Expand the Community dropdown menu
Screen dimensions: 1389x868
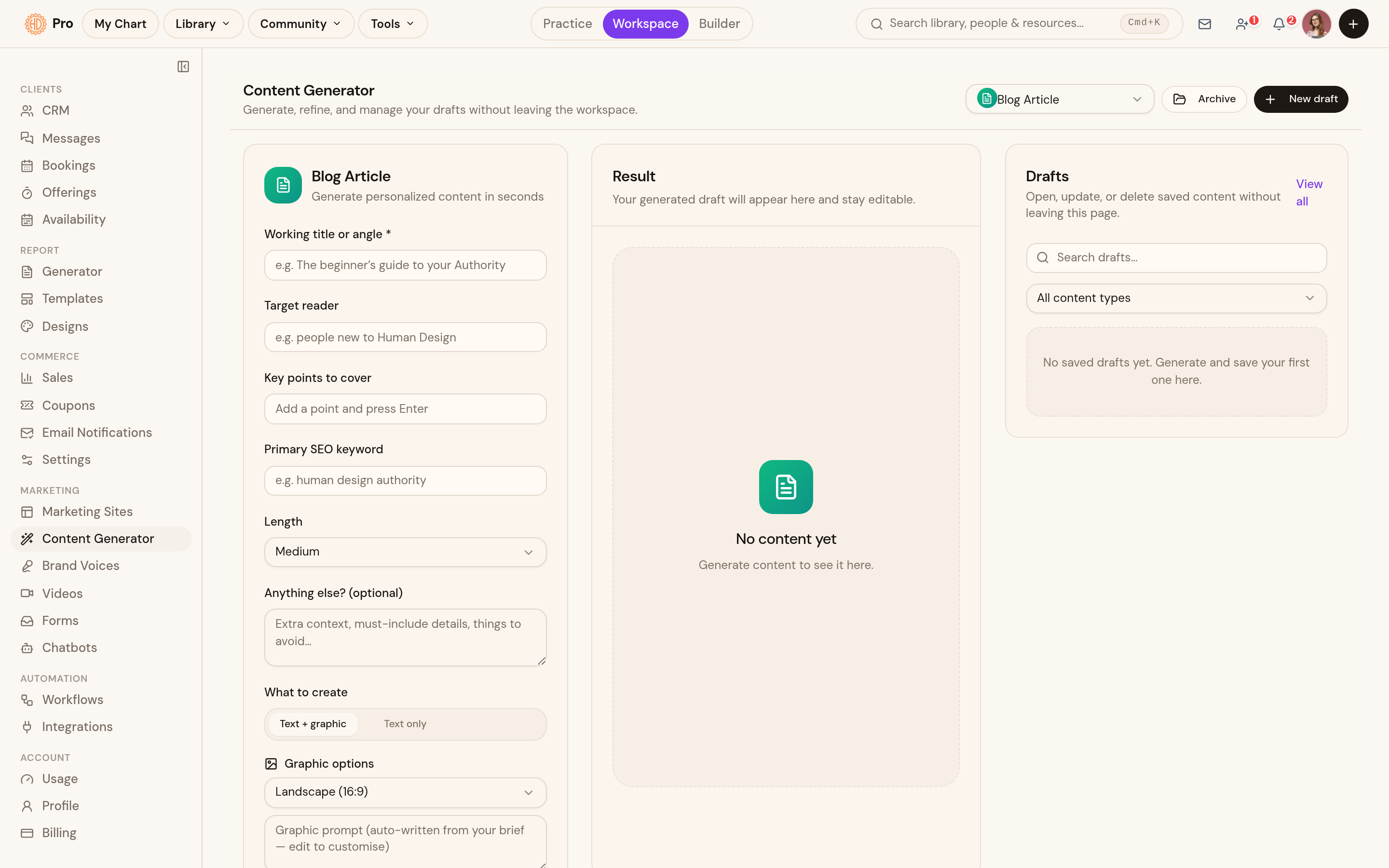point(301,24)
